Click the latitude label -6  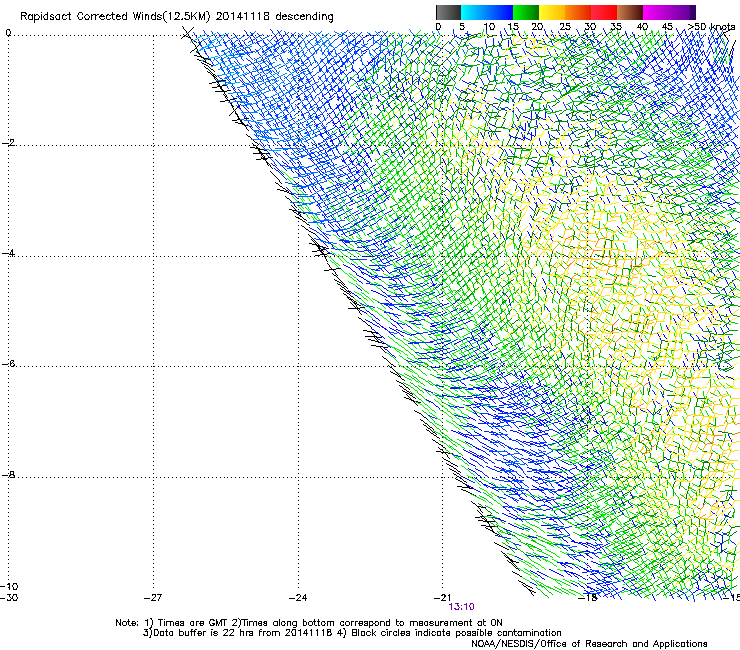pos(8,363)
